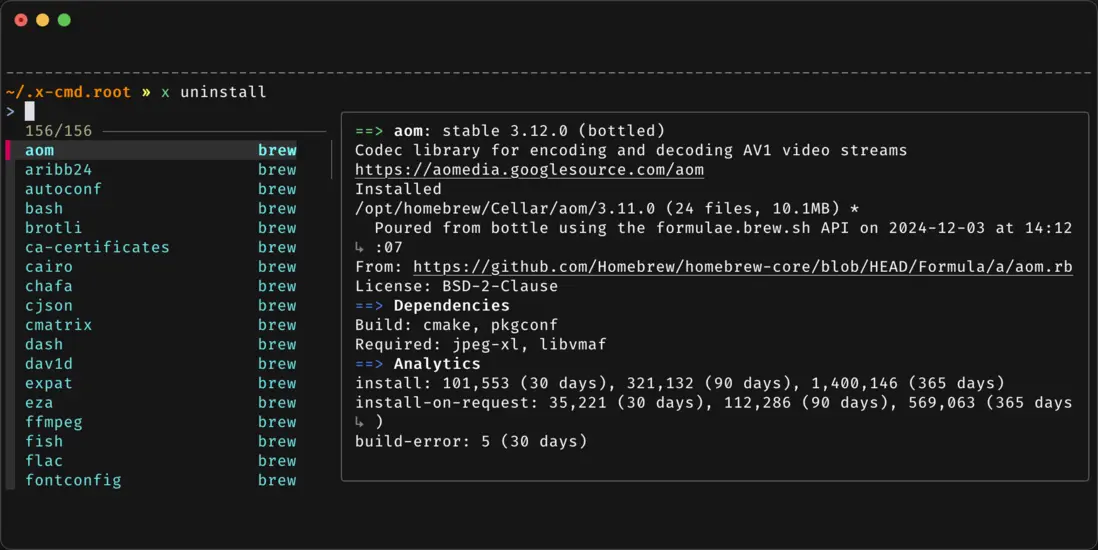
Task: Select the eza package entry
Action: coord(39,402)
